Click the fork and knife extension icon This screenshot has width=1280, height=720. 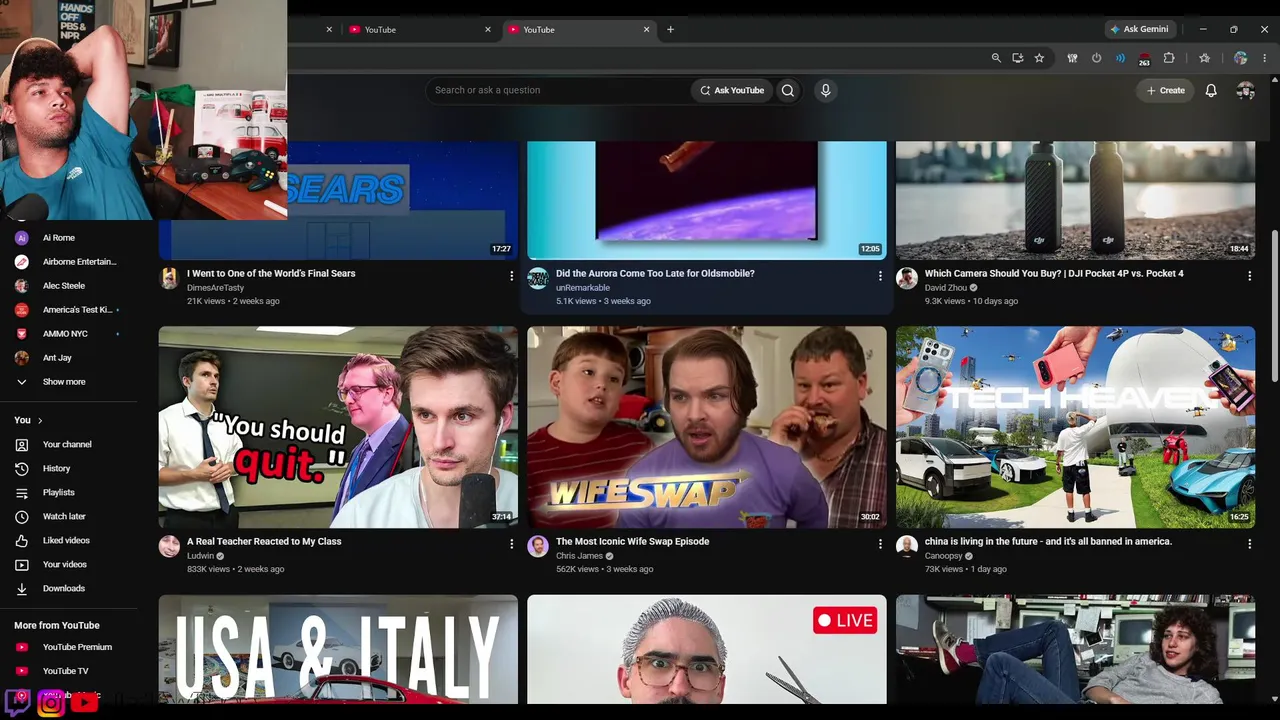1072,58
